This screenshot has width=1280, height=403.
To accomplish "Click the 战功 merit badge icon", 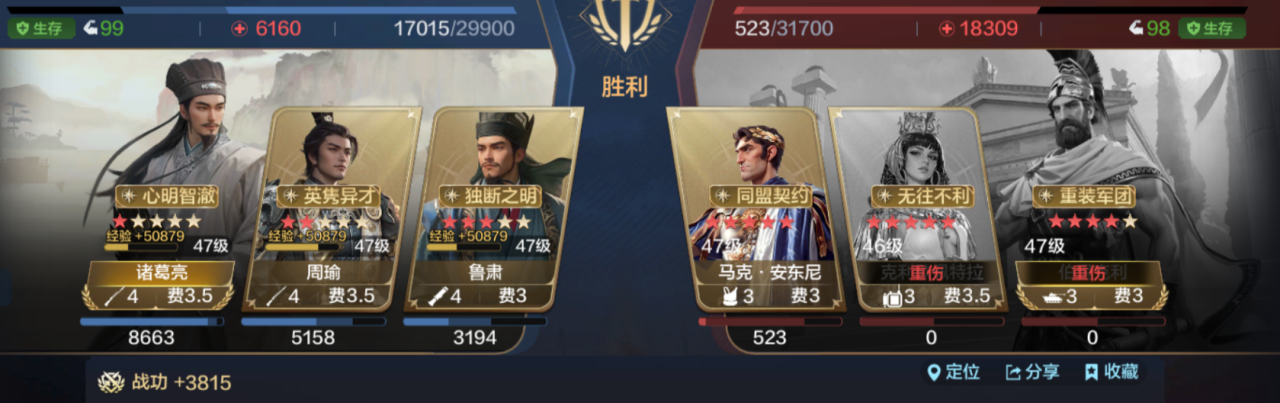I will 110,382.
